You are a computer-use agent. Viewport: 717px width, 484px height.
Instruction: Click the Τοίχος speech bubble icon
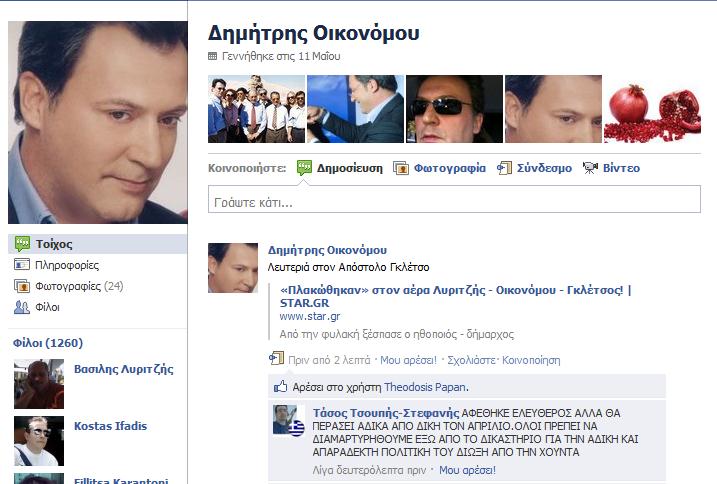pyautogui.click(x=22, y=243)
